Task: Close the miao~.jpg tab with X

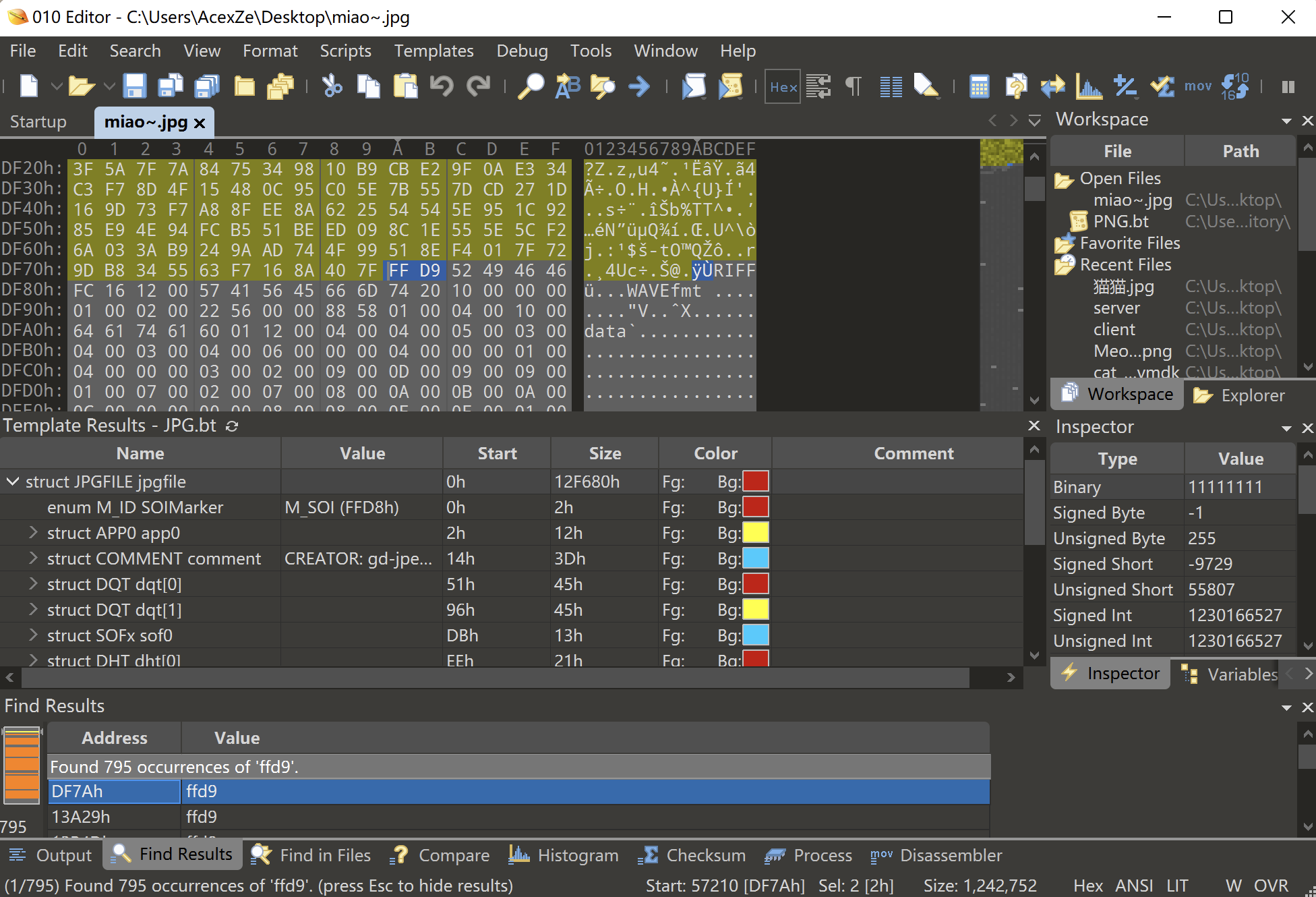Action: [200, 123]
